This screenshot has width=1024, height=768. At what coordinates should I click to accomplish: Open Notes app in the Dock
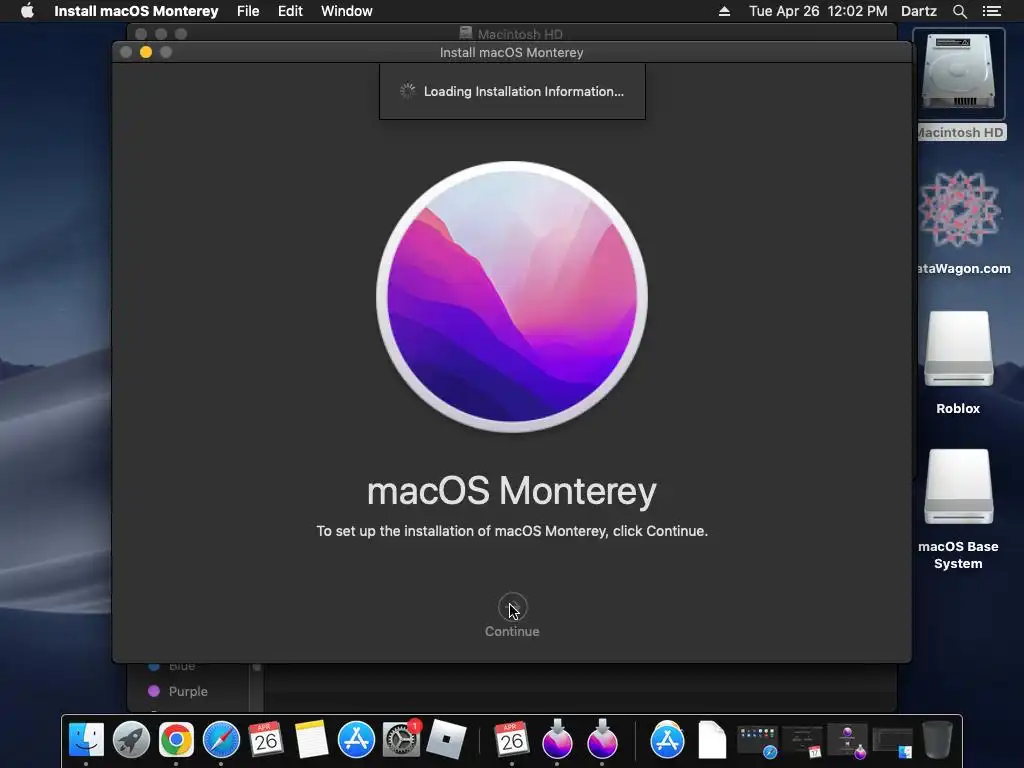click(x=311, y=740)
